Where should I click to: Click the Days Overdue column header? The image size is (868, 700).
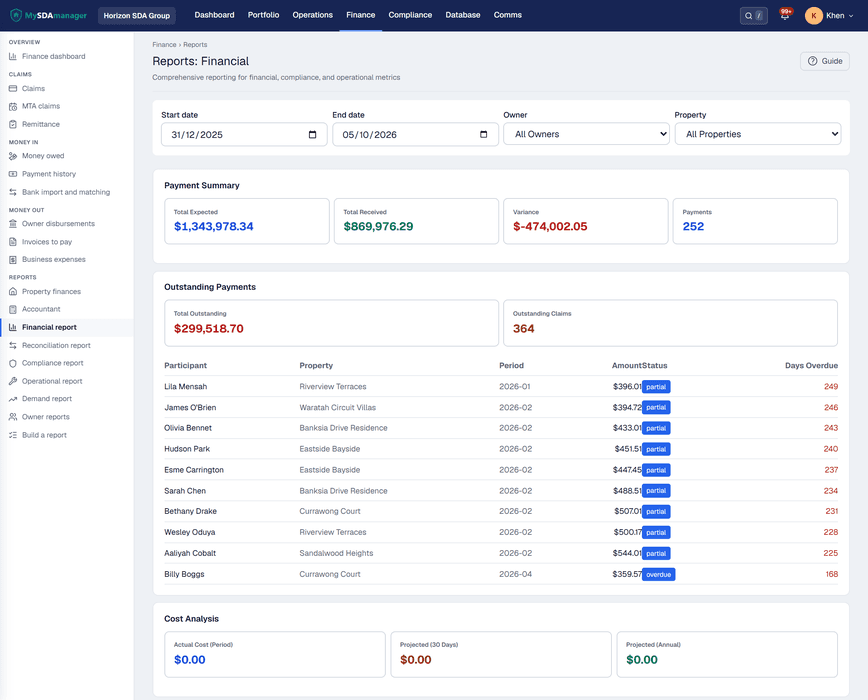click(811, 366)
